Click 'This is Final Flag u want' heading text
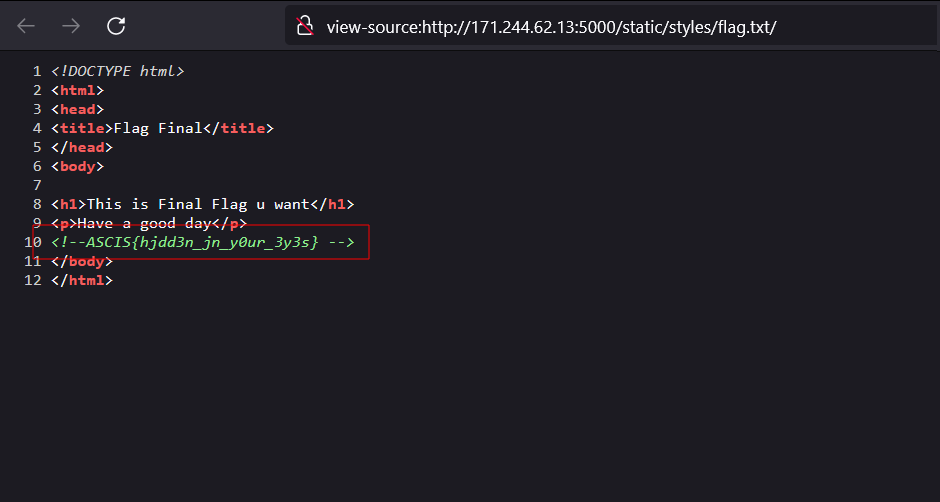This screenshot has width=940, height=502. (198, 205)
